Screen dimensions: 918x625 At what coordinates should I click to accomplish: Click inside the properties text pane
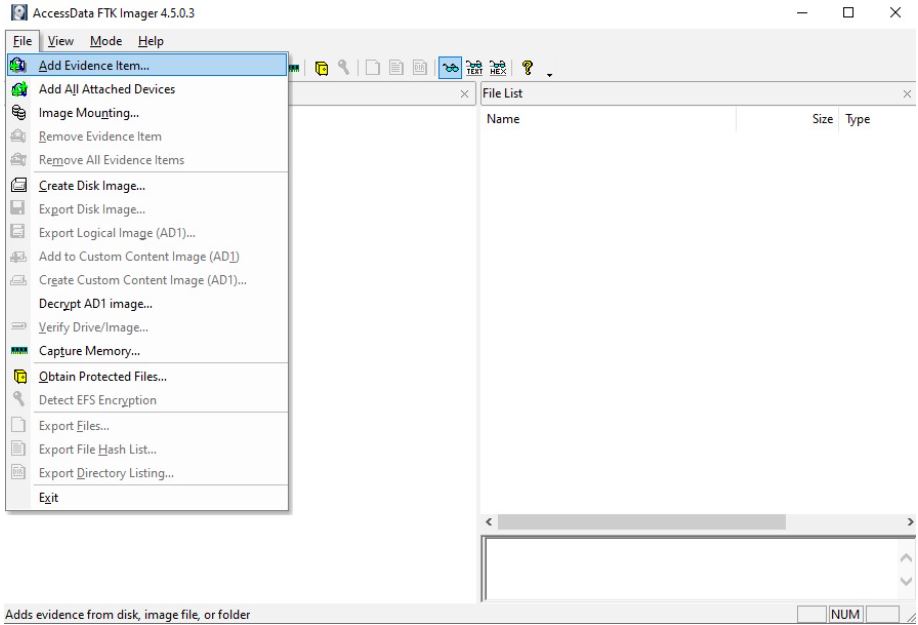(691, 569)
